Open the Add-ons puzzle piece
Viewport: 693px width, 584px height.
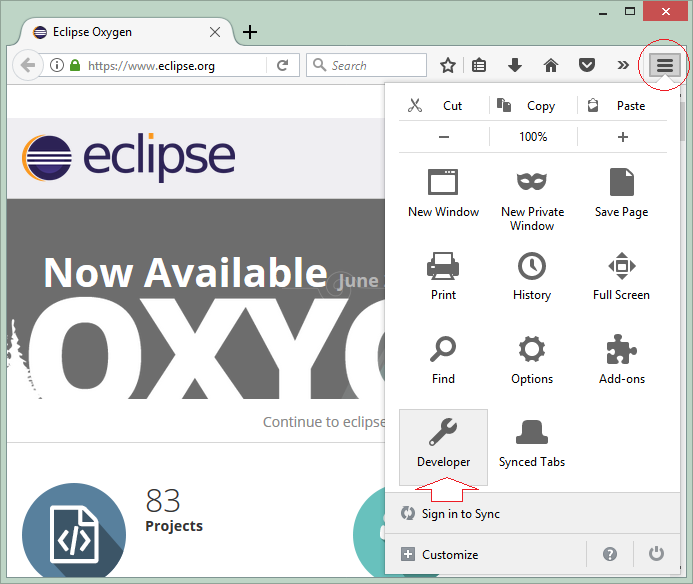[621, 360]
